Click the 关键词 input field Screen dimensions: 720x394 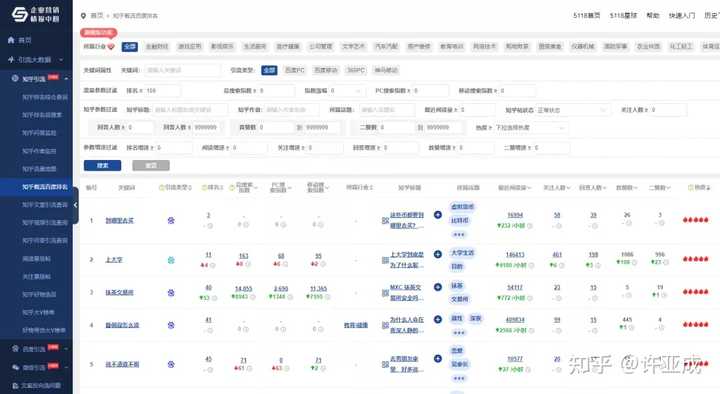[x=182, y=70]
